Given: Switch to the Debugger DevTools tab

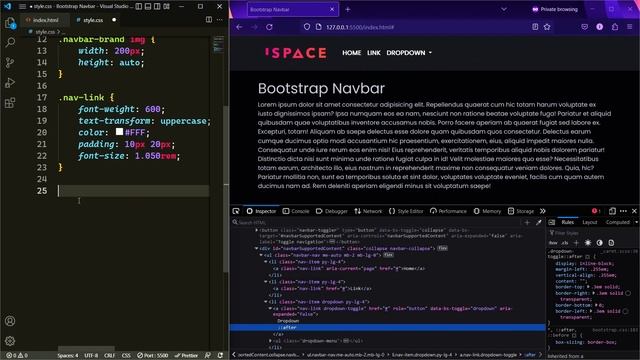Looking at the screenshot, I should 331,211.
